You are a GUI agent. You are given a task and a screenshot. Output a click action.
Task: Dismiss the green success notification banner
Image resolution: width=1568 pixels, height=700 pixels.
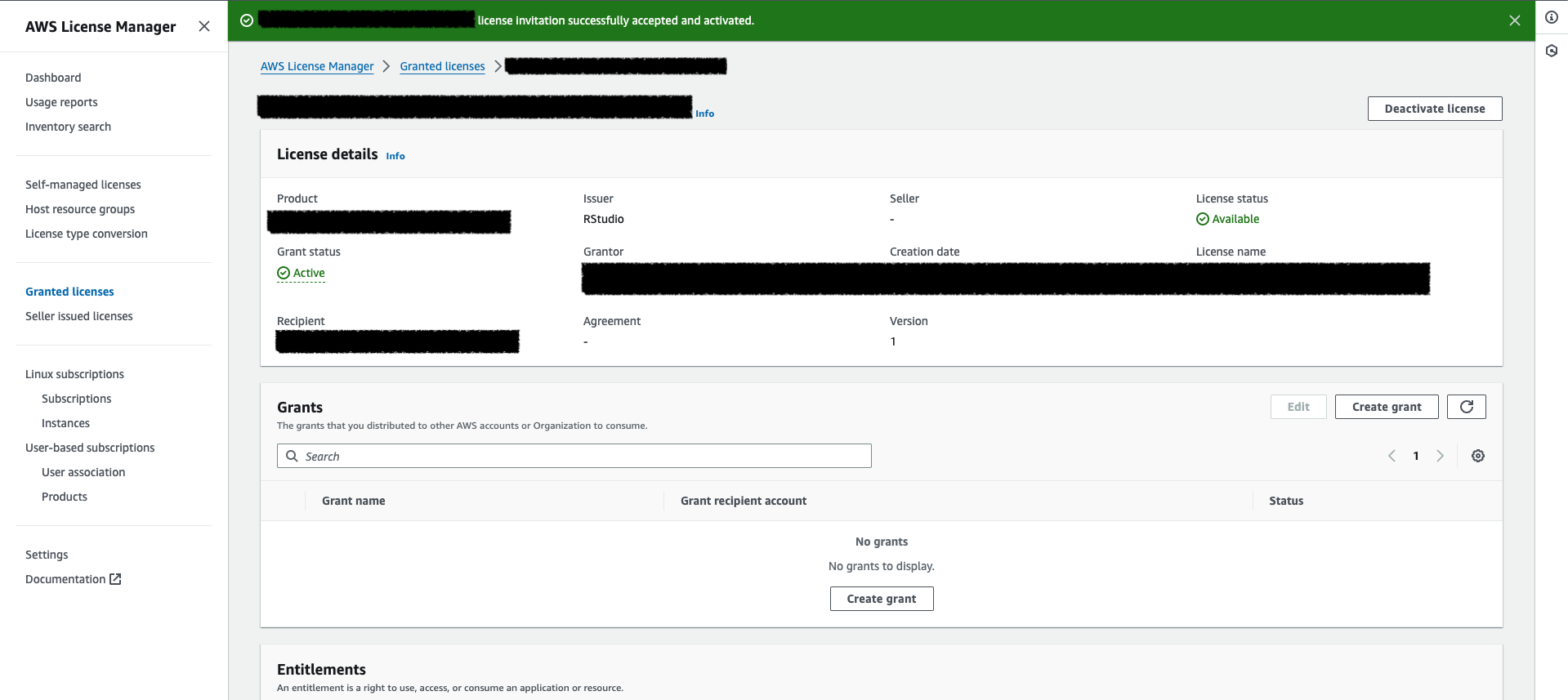coord(1515,20)
